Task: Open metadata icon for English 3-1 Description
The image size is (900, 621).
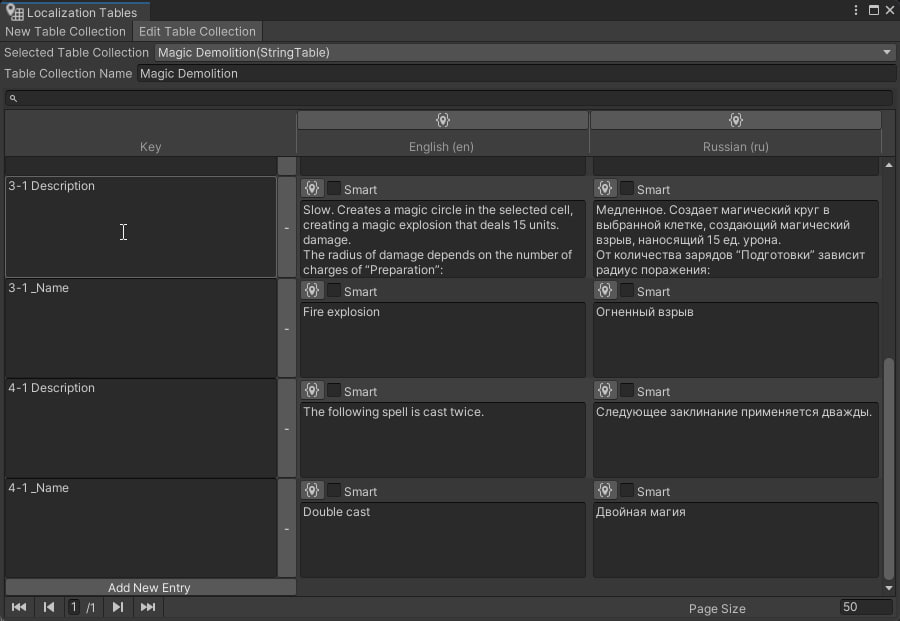Action: 312,188
